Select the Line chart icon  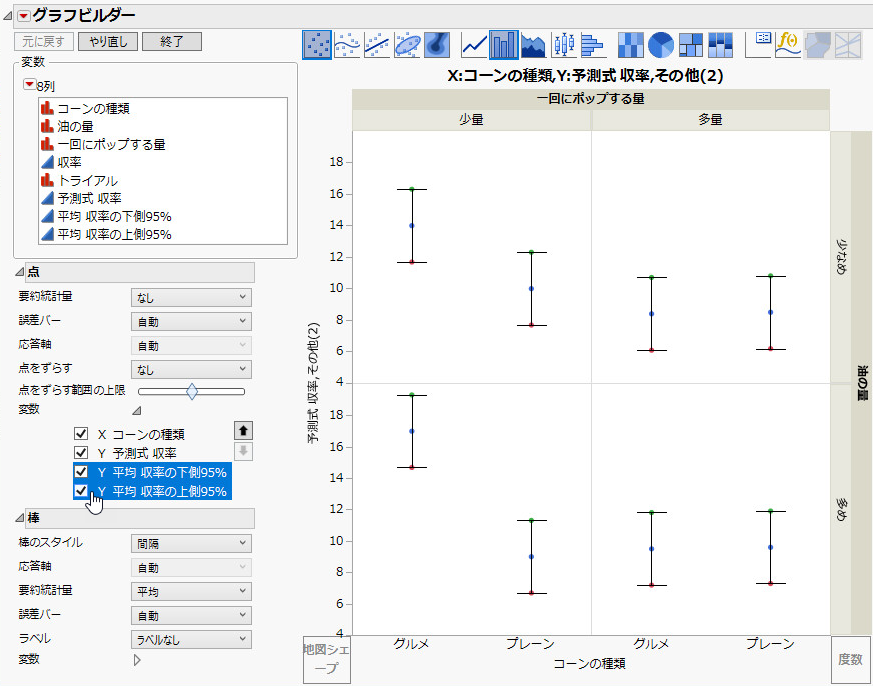pos(475,45)
